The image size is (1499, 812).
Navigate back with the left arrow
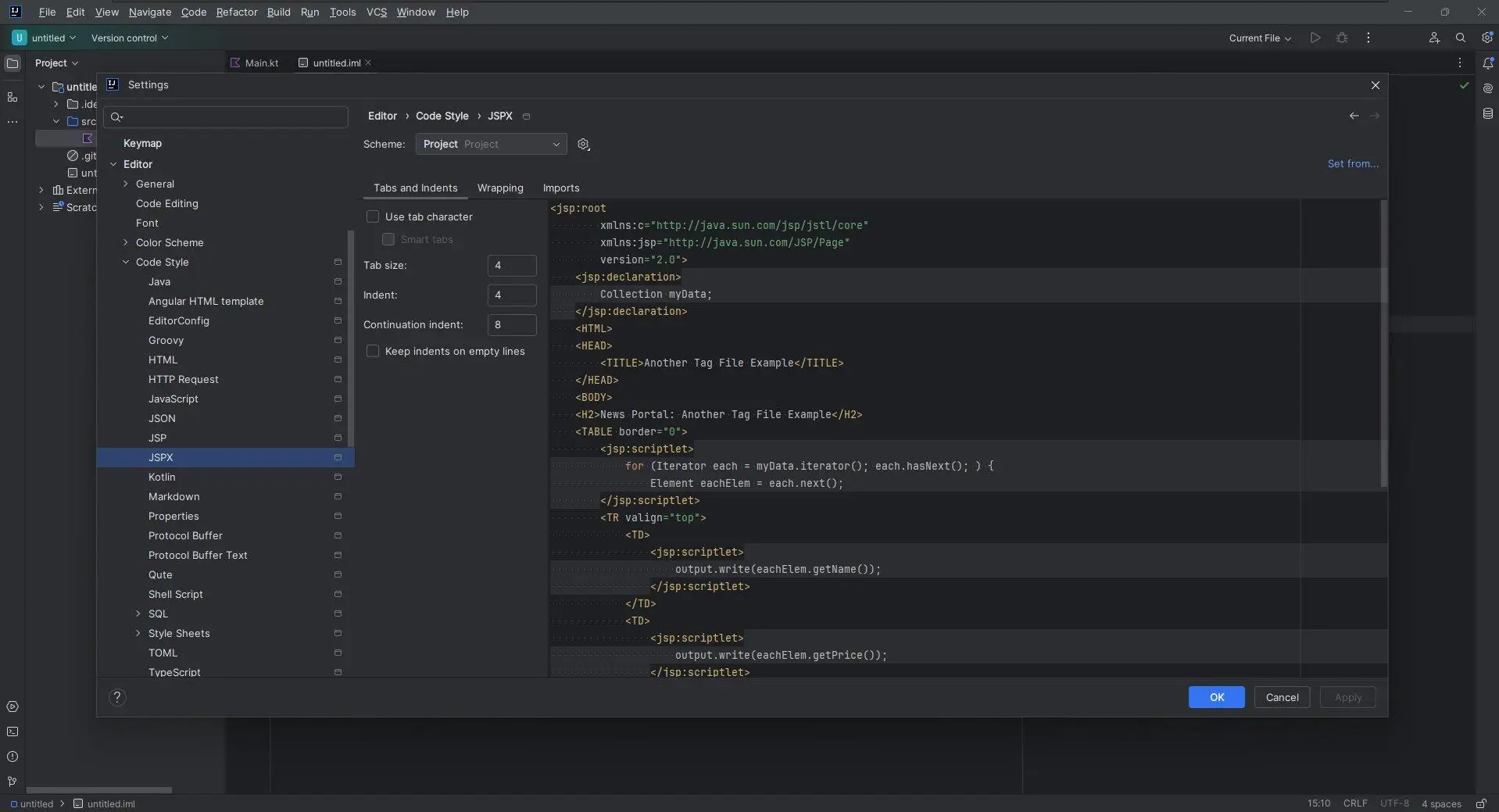coord(1354,116)
